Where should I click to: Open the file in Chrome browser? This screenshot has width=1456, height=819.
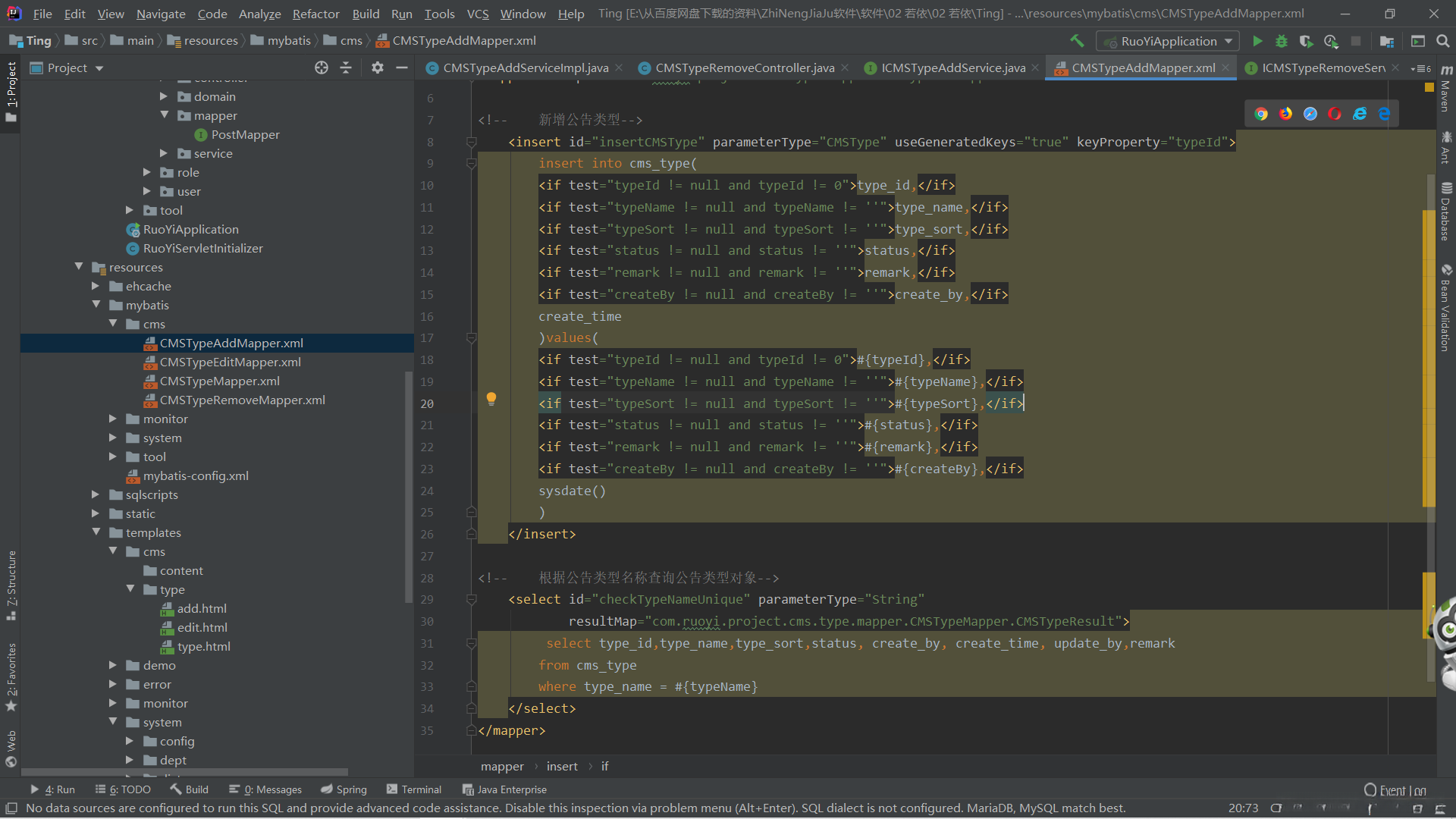tap(1261, 114)
